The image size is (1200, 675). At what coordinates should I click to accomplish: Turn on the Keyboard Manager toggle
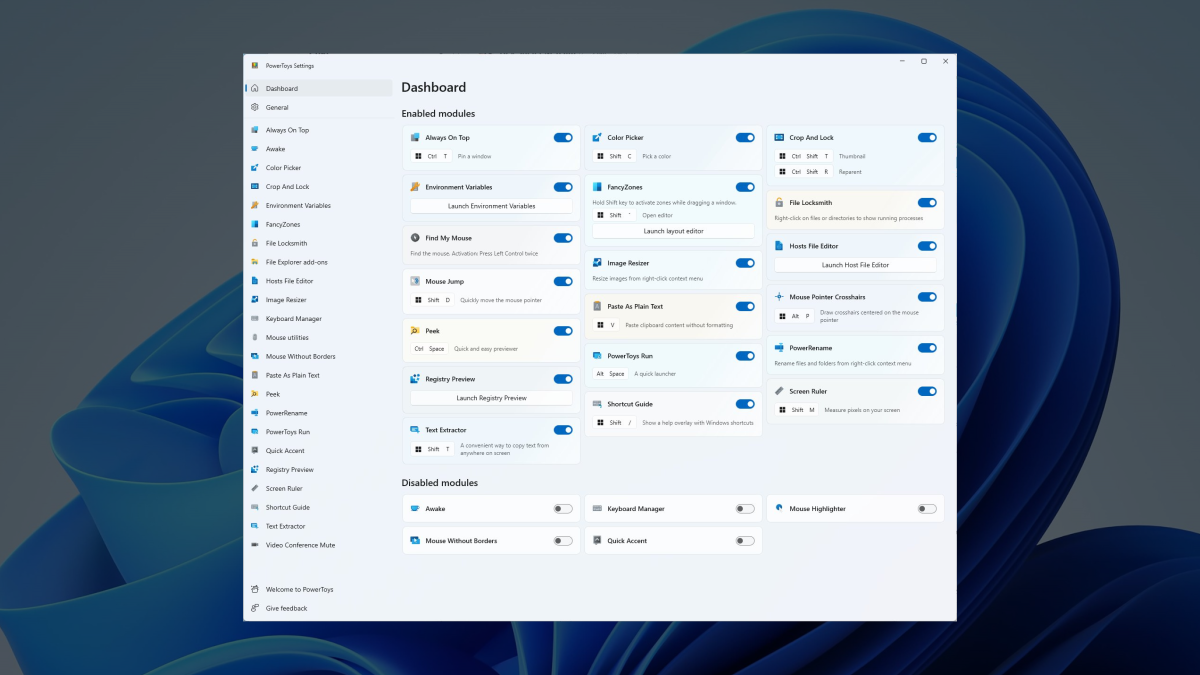point(745,508)
